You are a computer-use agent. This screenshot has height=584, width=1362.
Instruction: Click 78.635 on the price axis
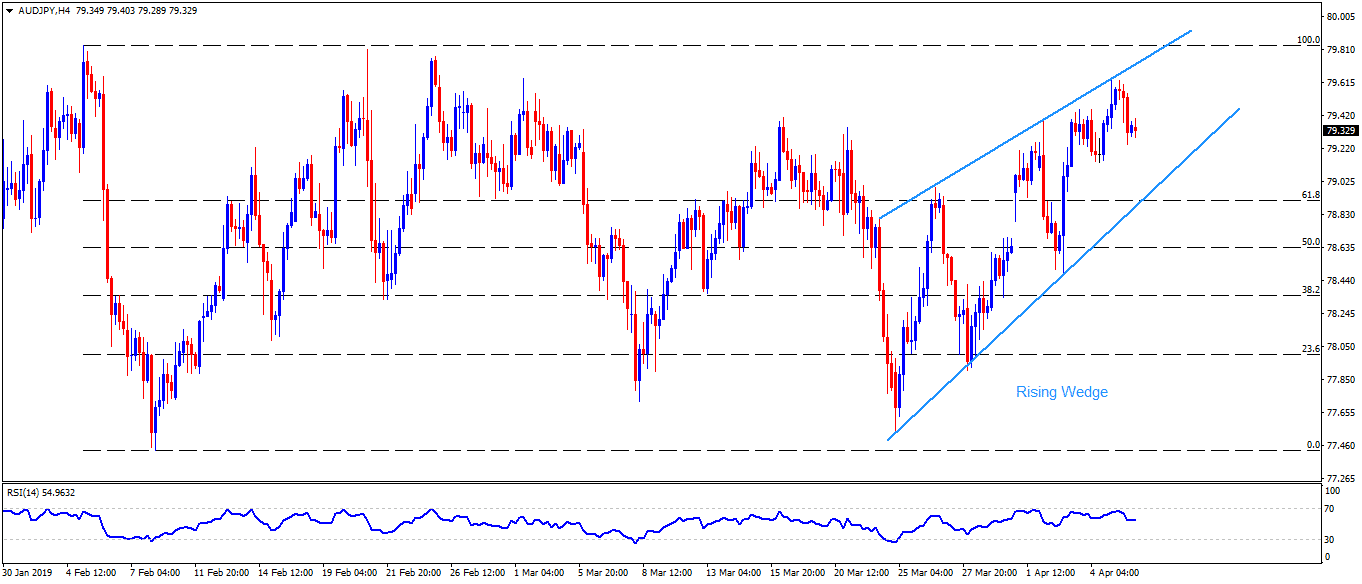(x=1341, y=247)
